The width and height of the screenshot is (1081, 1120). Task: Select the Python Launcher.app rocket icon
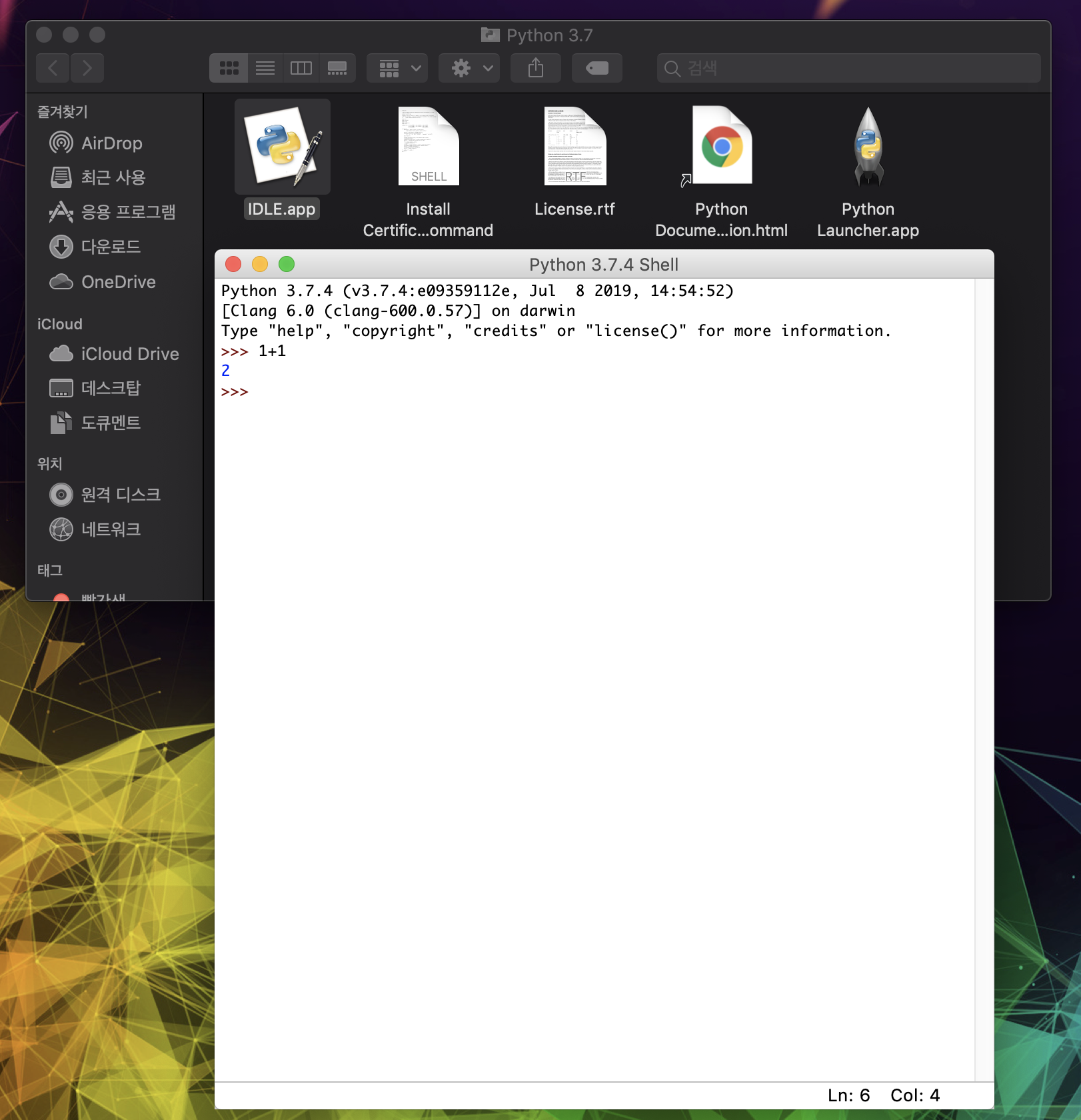click(868, 147)
